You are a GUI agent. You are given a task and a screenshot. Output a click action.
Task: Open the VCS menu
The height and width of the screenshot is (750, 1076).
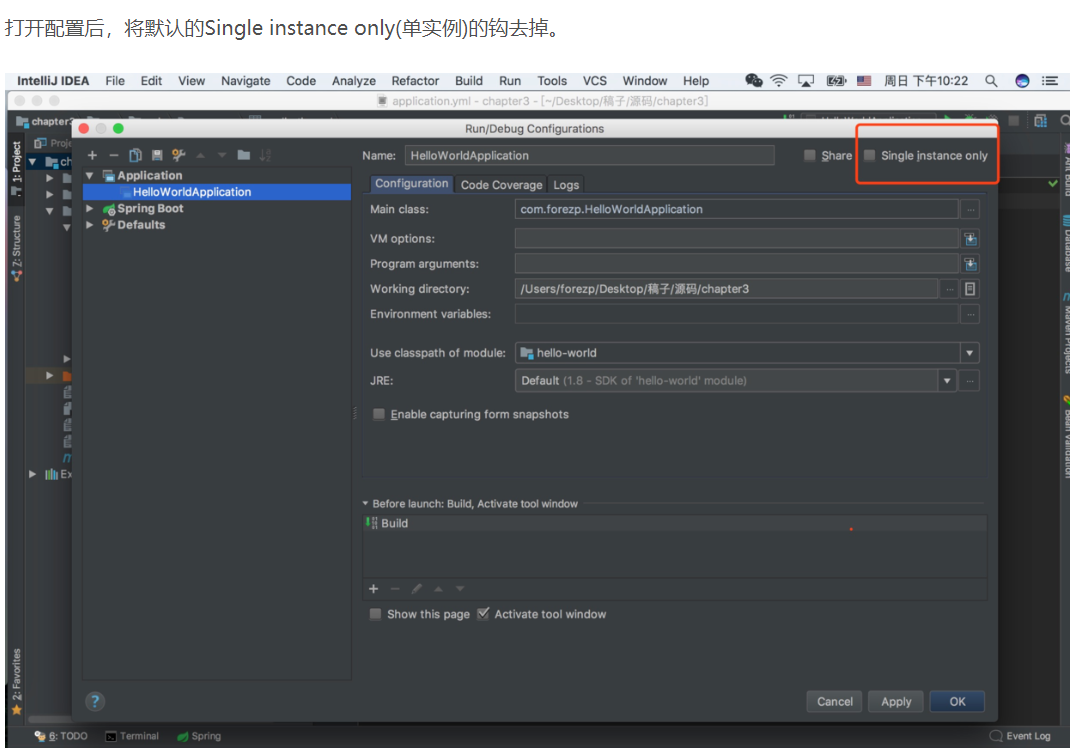[x=595, y=81]
